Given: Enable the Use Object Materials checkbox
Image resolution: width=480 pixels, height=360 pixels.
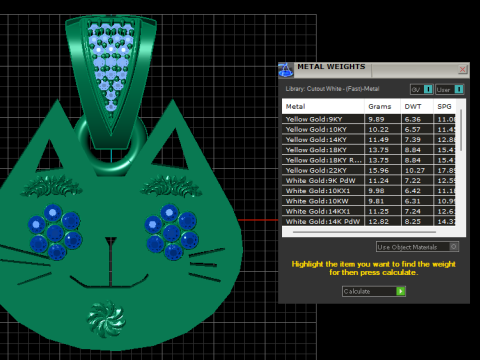Looking at the screenshot, I should (454, 247).
